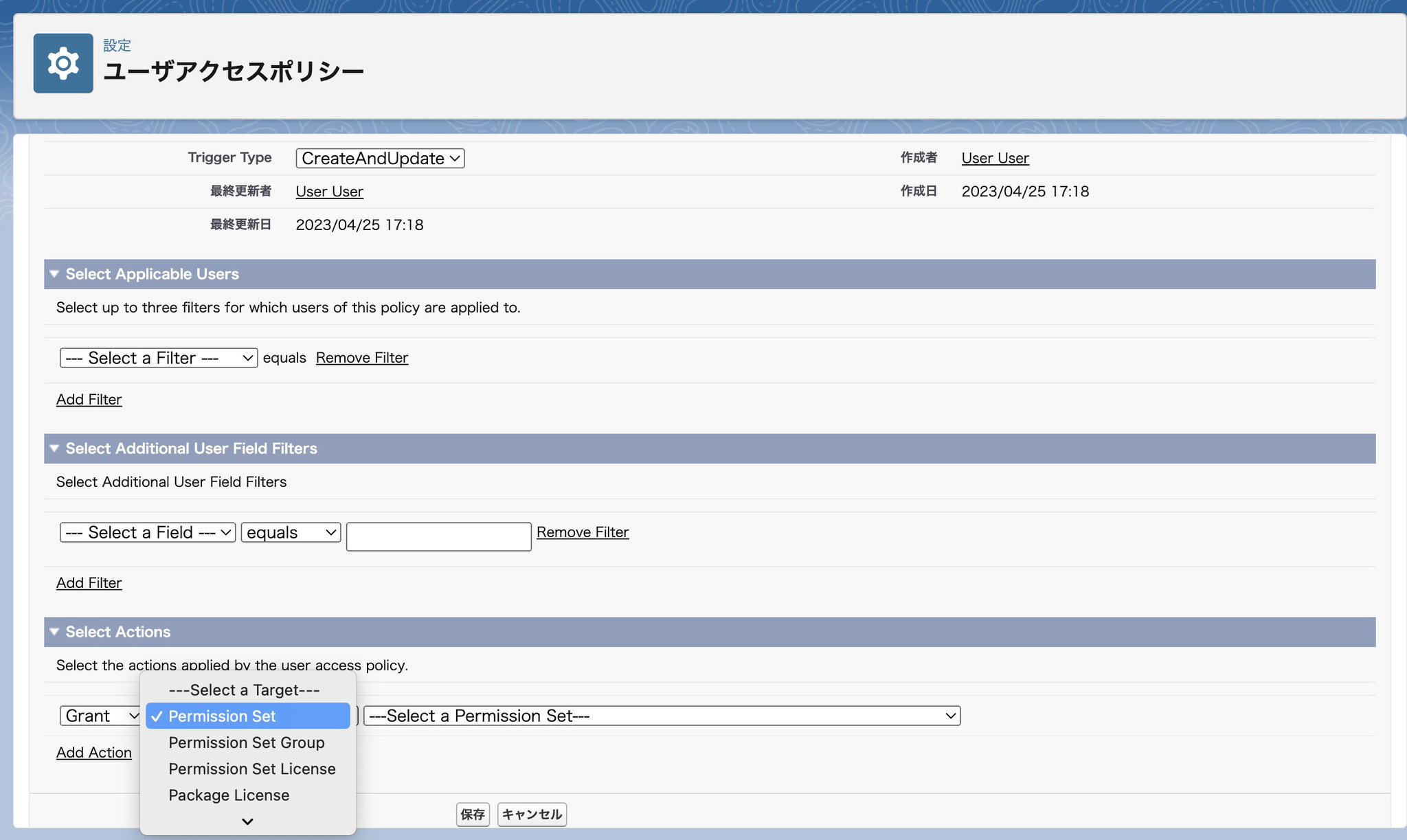The height and width of the screenshot is (840, 1407).
Task: Collapse the Select Actions section
Action: [x=54, y=632]
